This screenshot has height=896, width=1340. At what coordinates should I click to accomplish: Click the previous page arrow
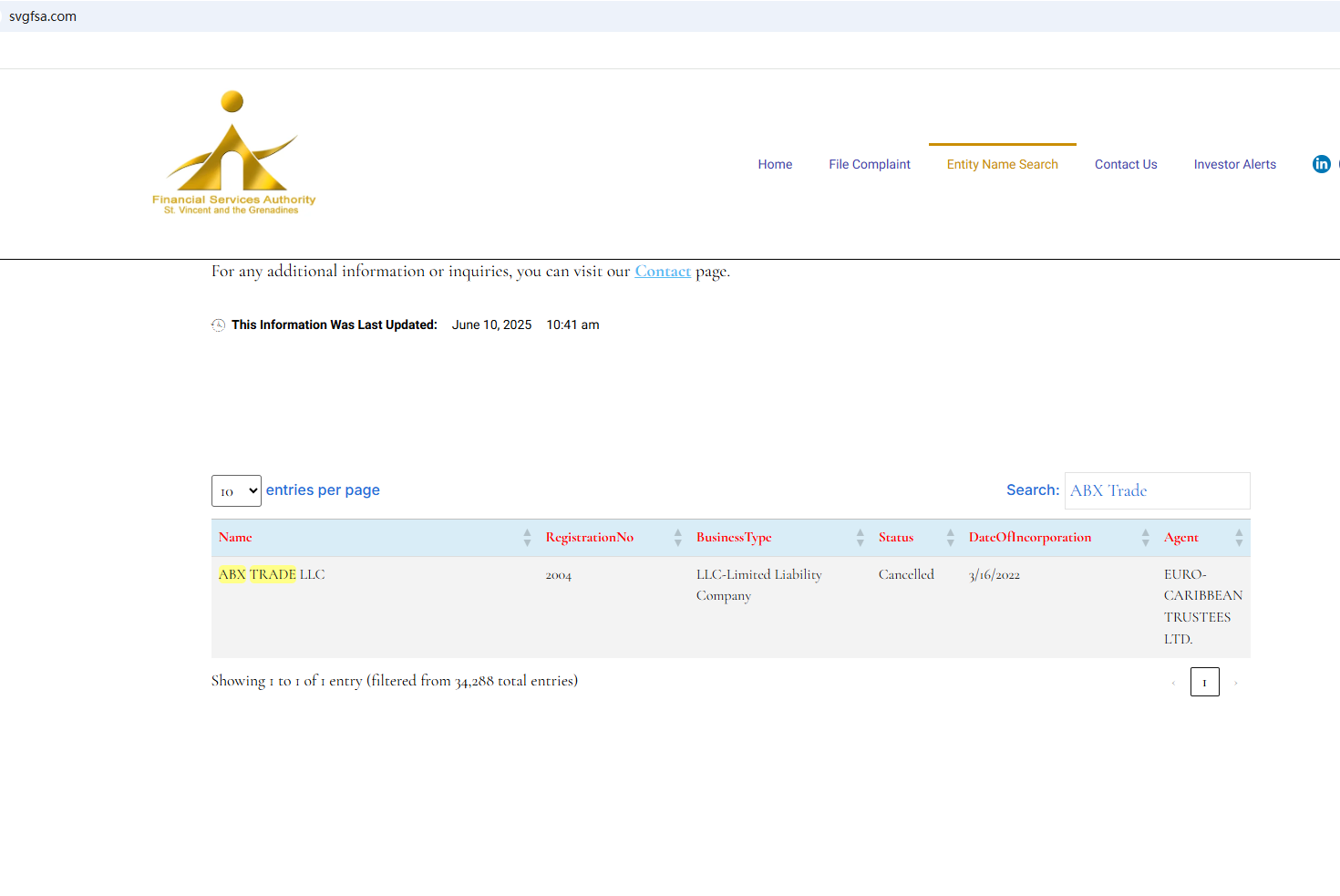(1173, 683)
